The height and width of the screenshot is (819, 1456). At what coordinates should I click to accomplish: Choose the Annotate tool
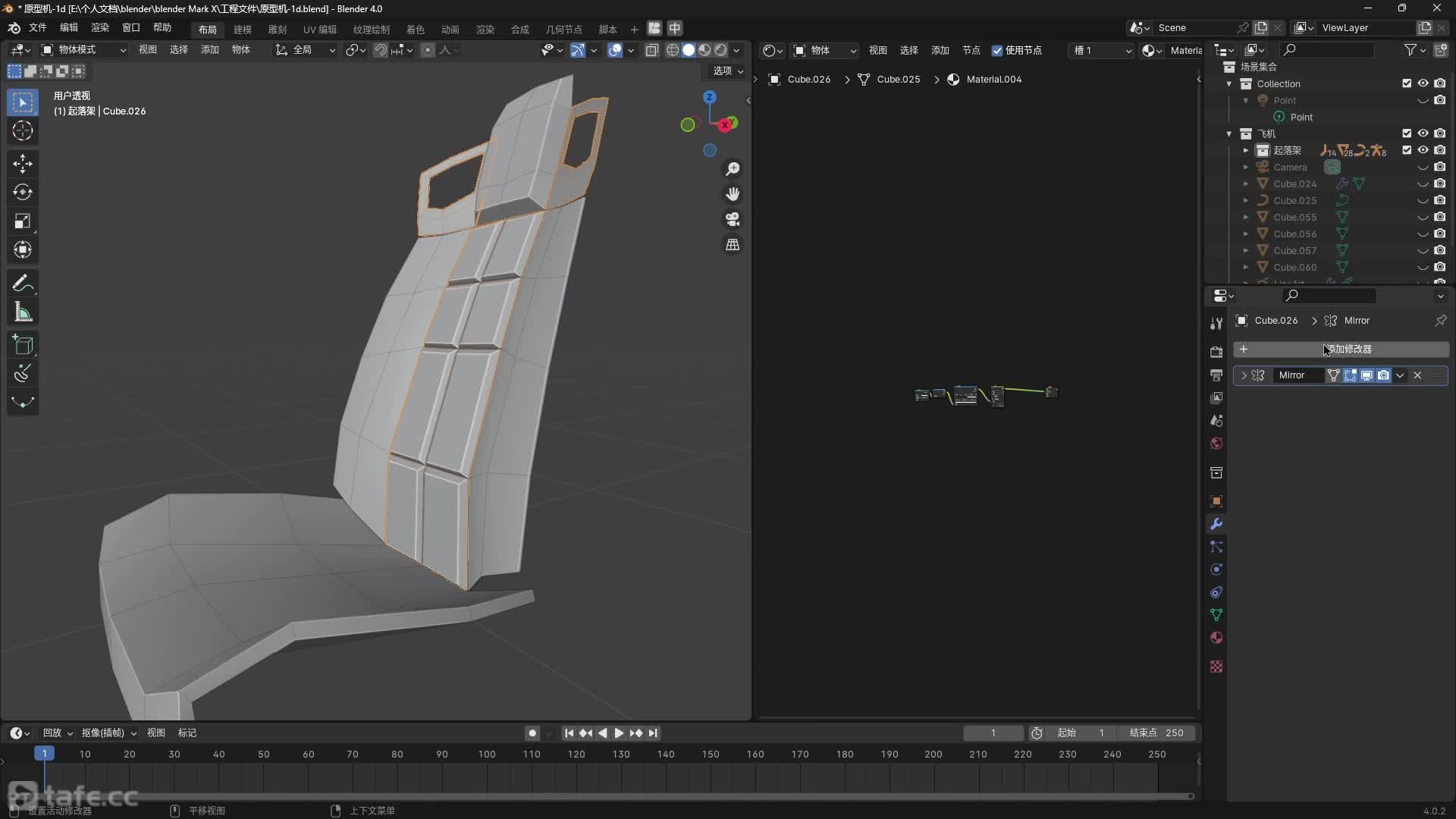coord(23,284)
